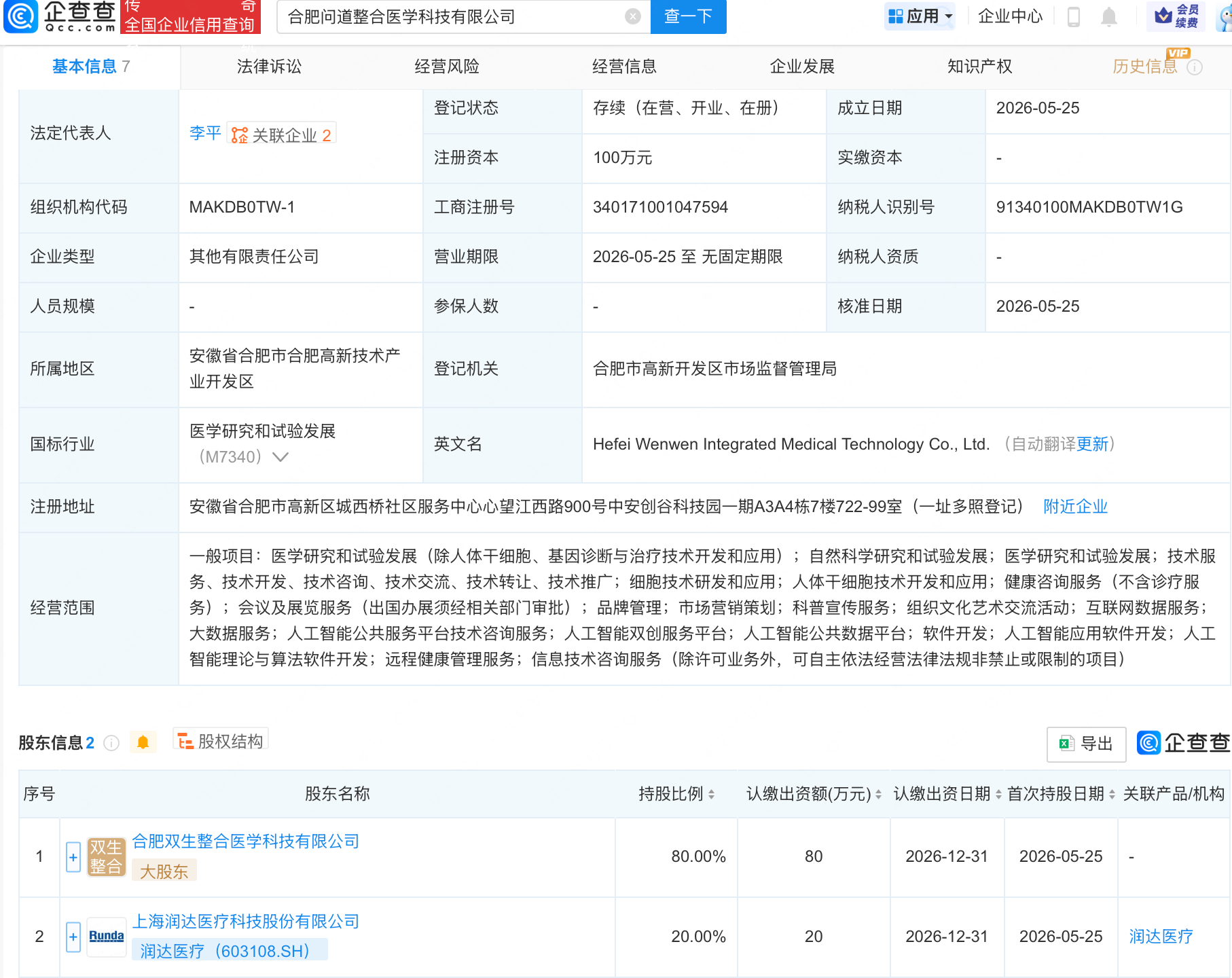Open legal representative 李平 link

pos(205,133)
